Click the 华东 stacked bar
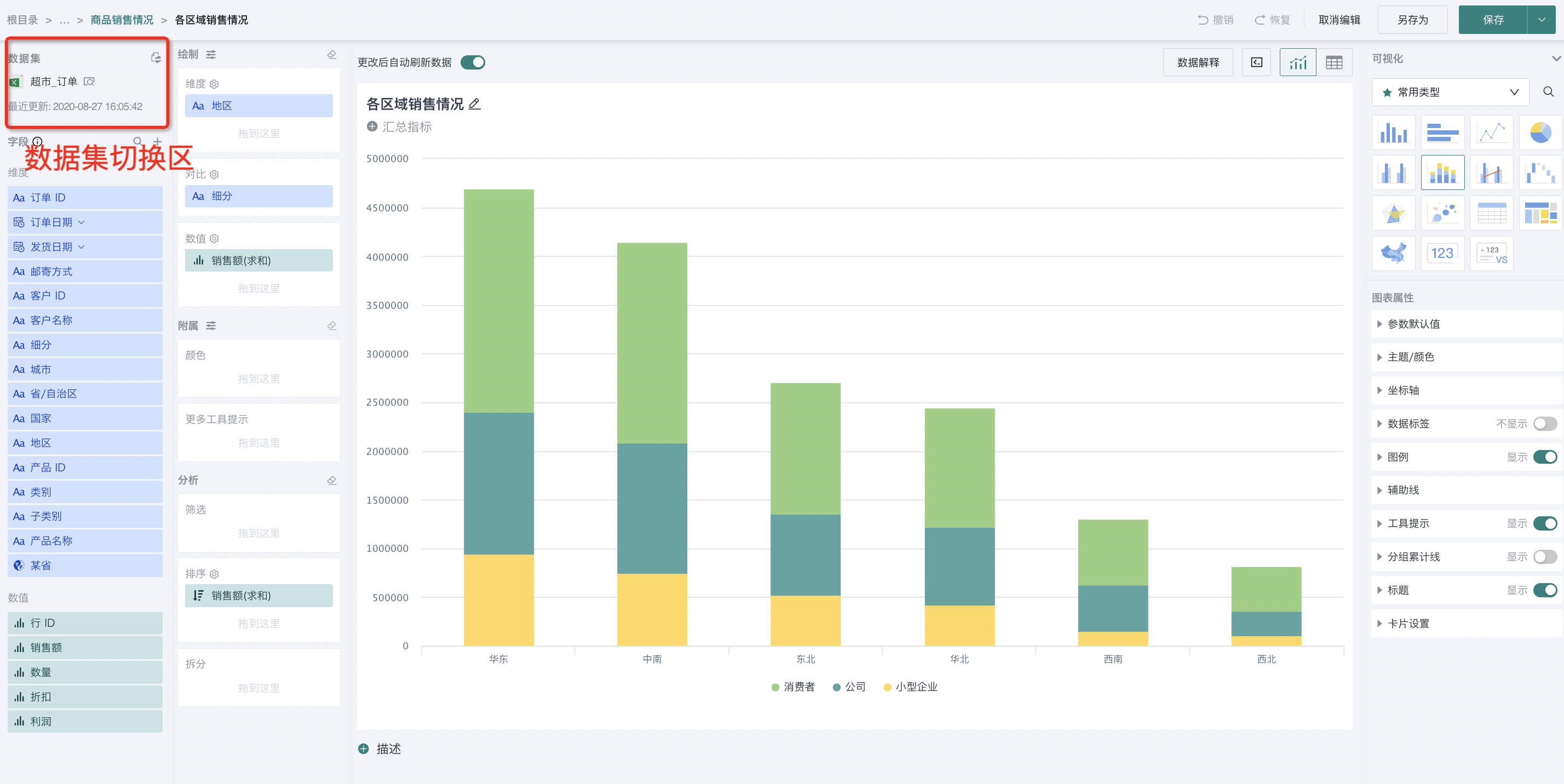The height and width of the screenshot is (784, 1564). coord(498,418)
